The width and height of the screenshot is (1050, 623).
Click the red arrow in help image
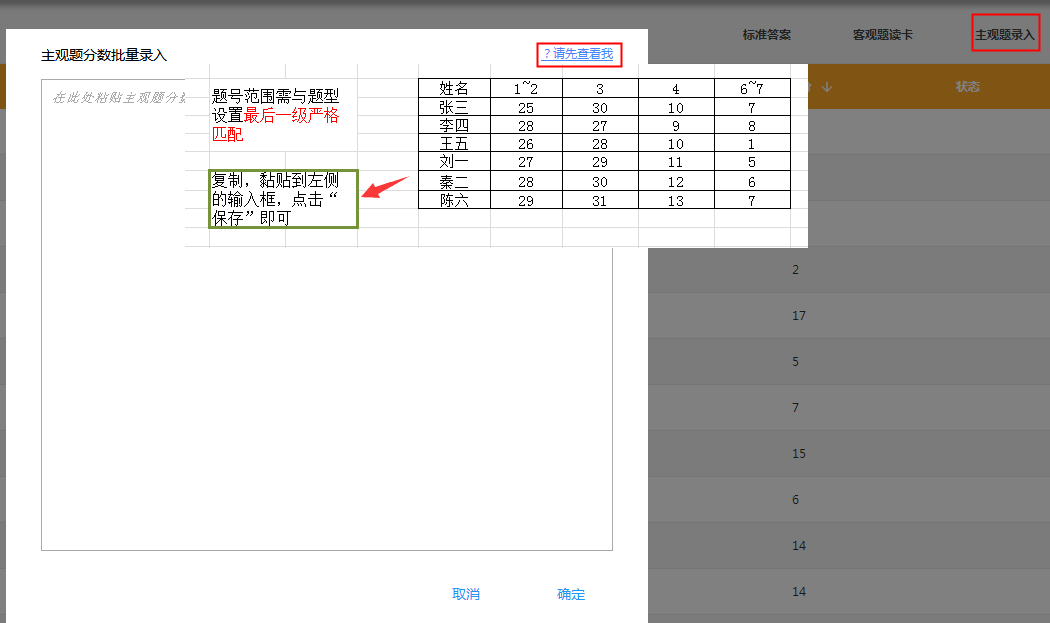(x=385, y=188)
